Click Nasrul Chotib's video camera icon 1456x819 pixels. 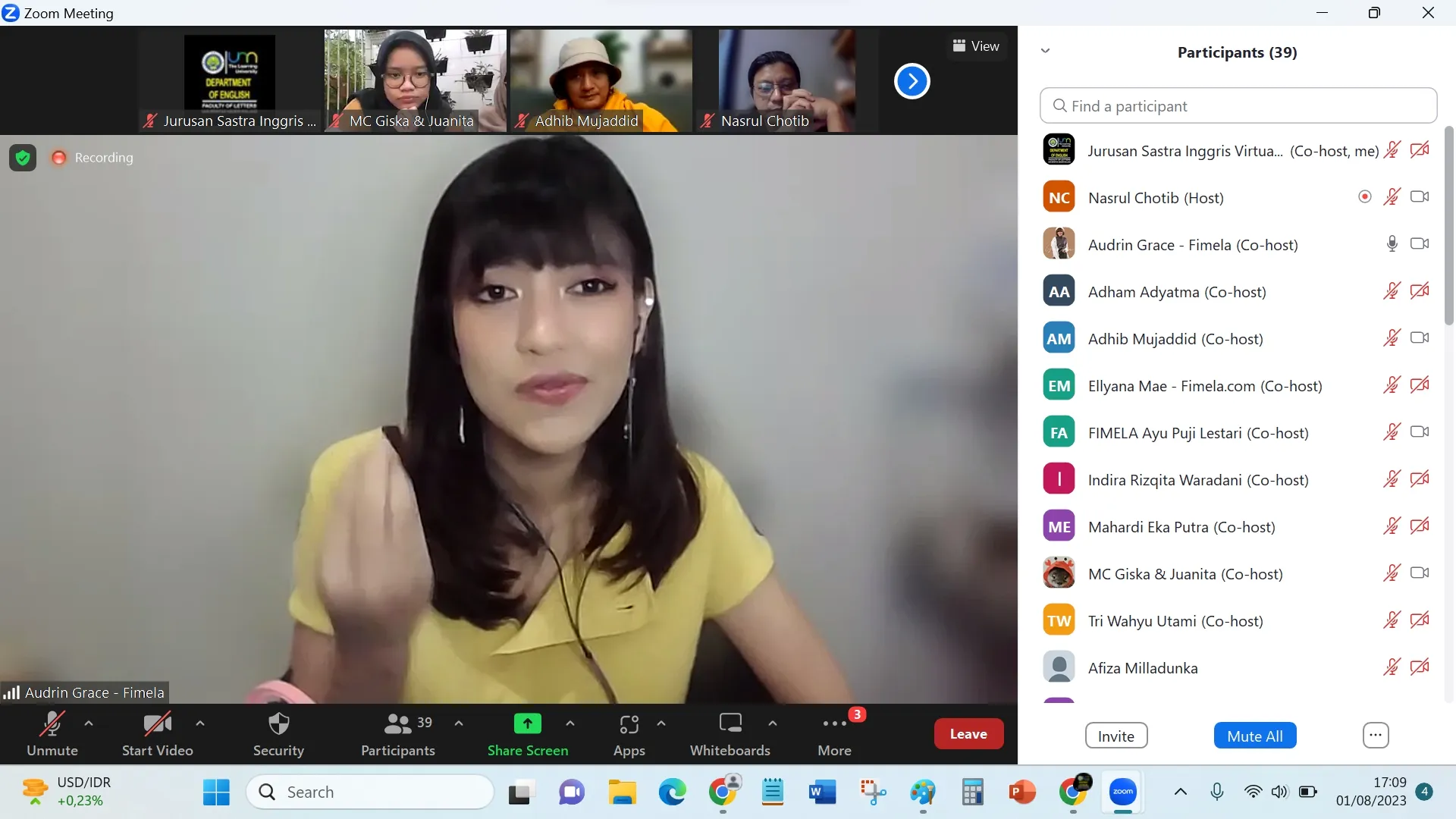click(1420, 197)
